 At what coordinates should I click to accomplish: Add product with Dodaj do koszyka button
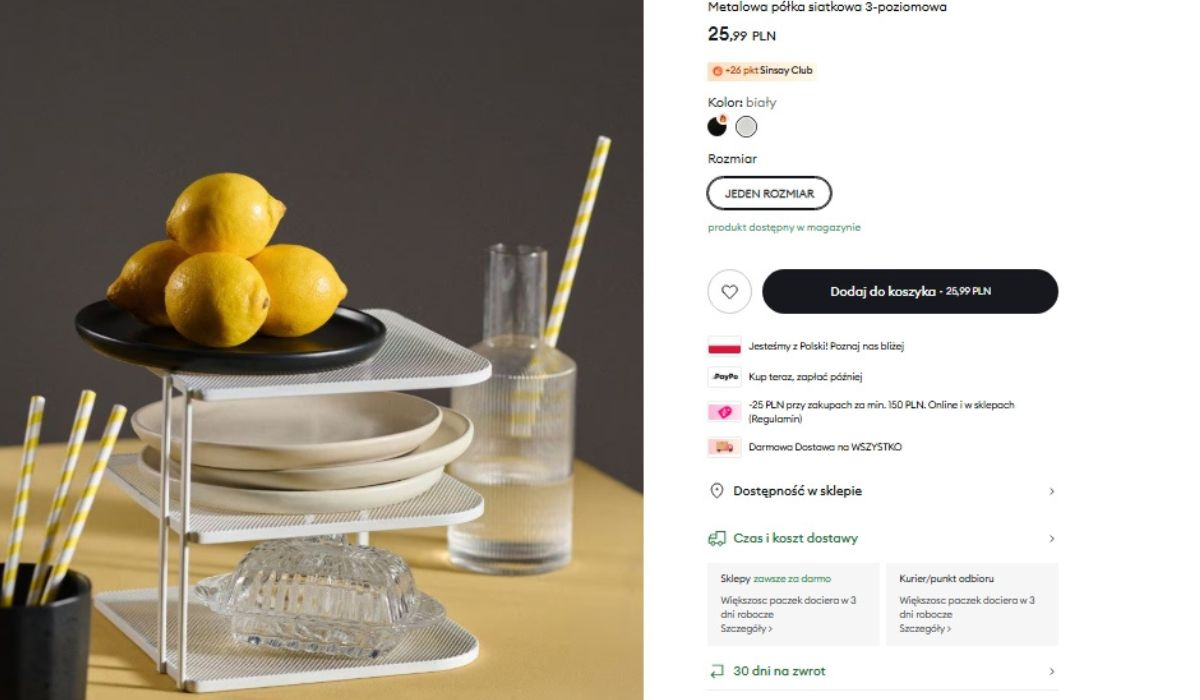click(909, 291)
